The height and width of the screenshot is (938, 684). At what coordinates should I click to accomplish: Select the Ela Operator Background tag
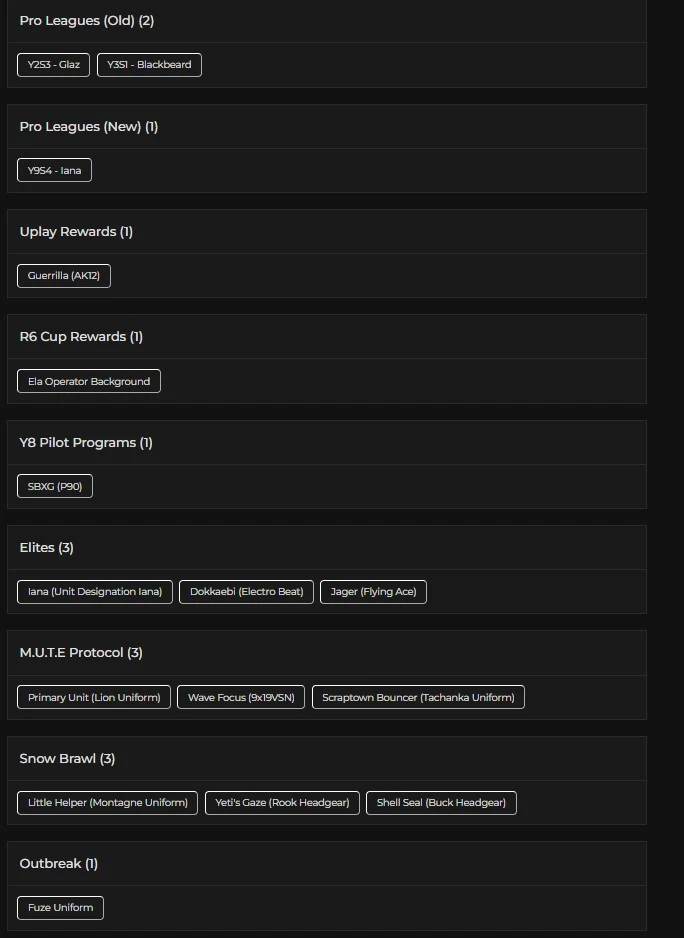(x=88, y=381)
